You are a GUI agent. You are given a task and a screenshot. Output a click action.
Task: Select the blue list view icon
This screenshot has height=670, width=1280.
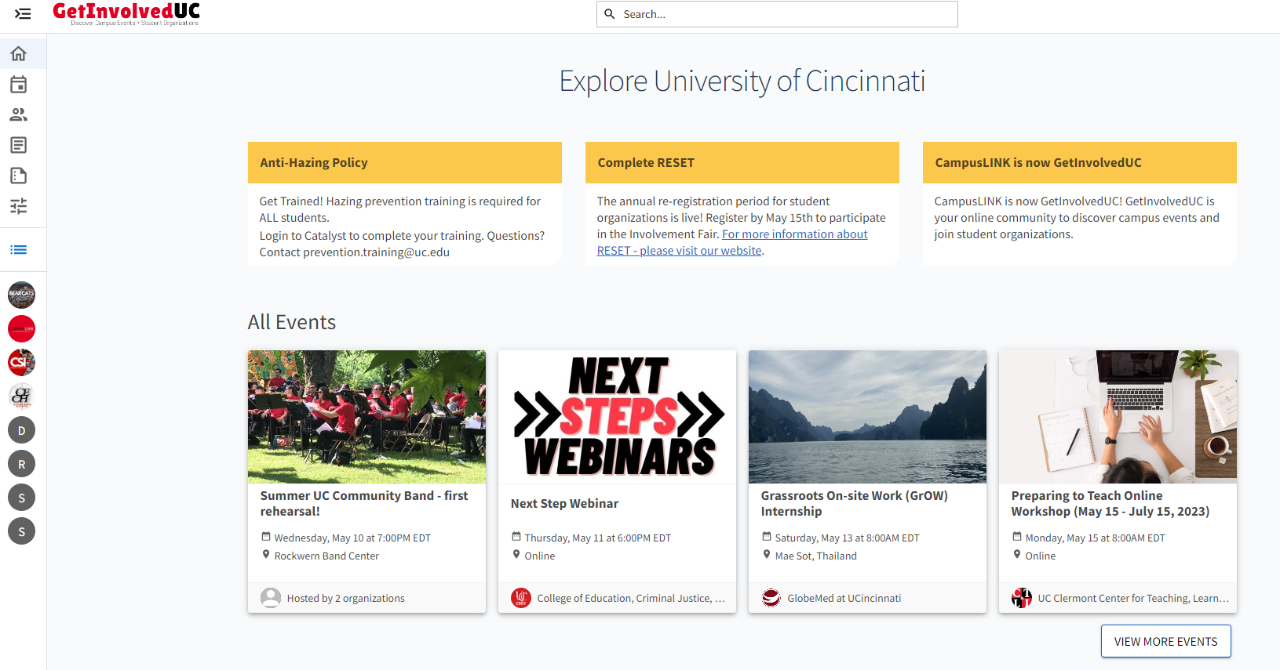18,250
